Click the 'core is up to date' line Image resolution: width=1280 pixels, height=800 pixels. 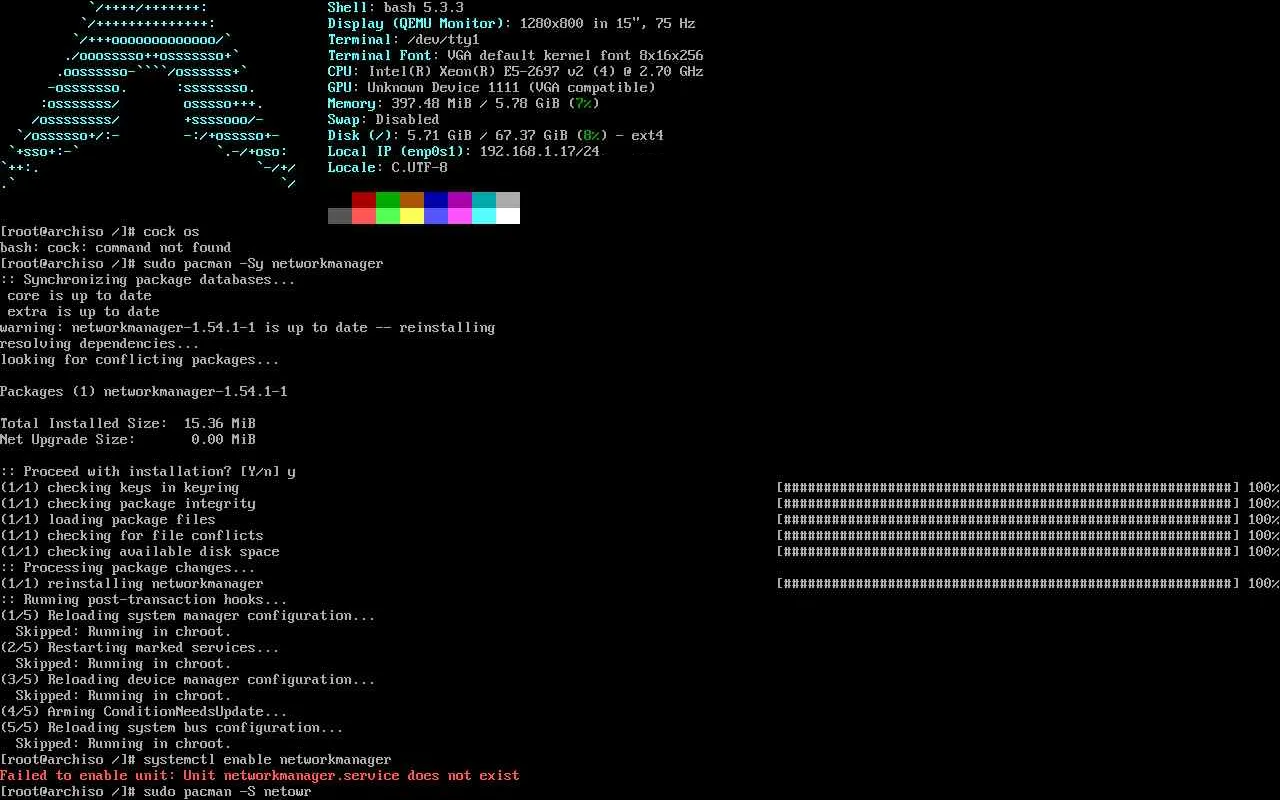79,296
